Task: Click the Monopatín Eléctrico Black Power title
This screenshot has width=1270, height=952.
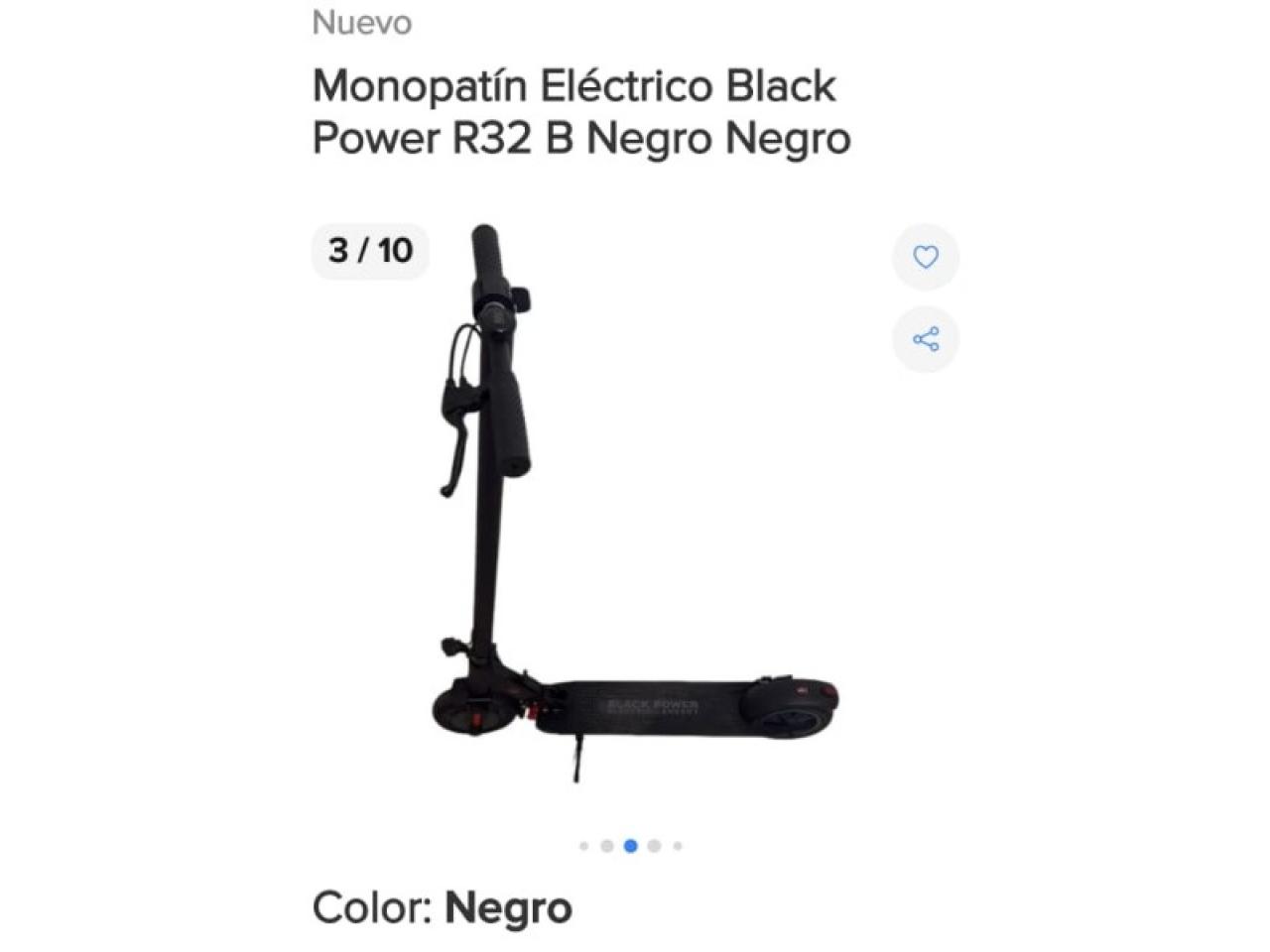Action: pos(581,112)
